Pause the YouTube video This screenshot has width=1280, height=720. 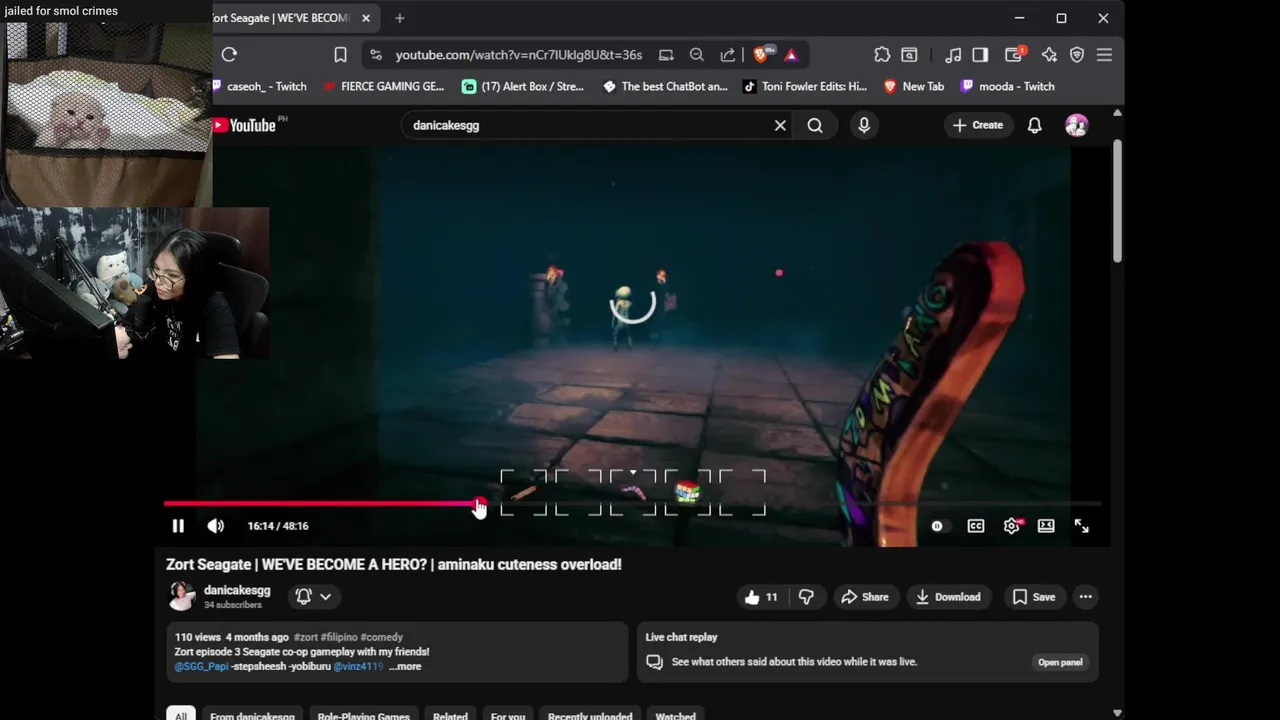coord(178,526)
